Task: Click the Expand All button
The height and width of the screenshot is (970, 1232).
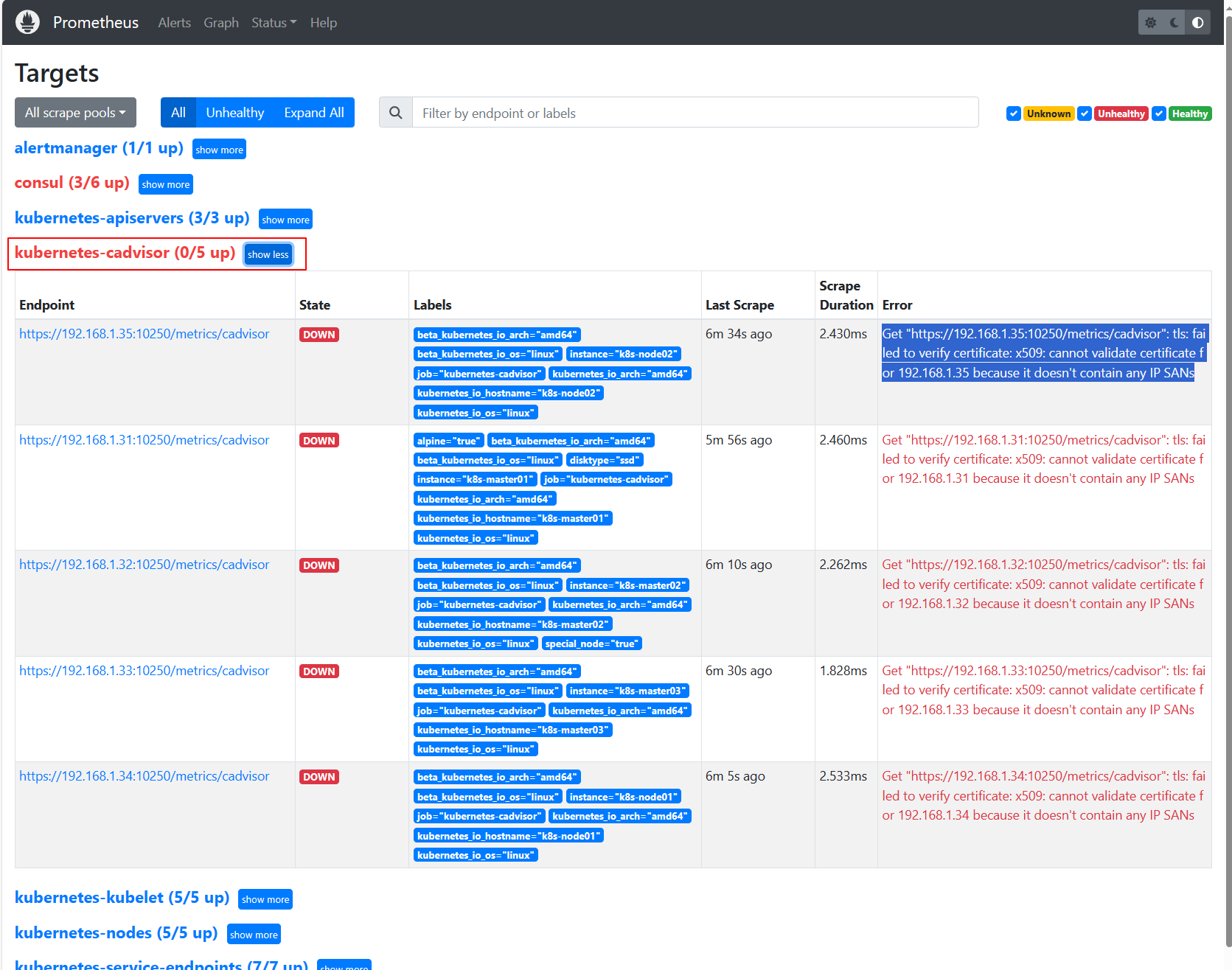Action: click(314, 113)
